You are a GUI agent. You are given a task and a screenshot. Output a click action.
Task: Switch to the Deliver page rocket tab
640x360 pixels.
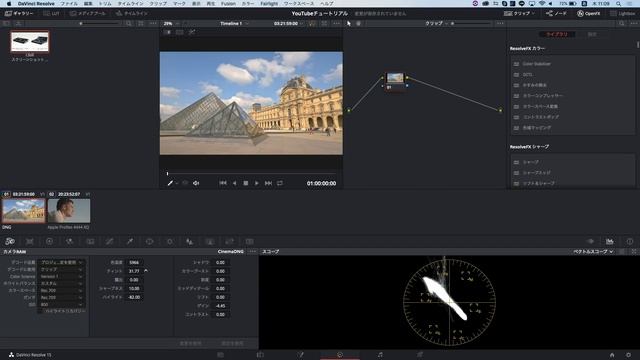point(420,355)
